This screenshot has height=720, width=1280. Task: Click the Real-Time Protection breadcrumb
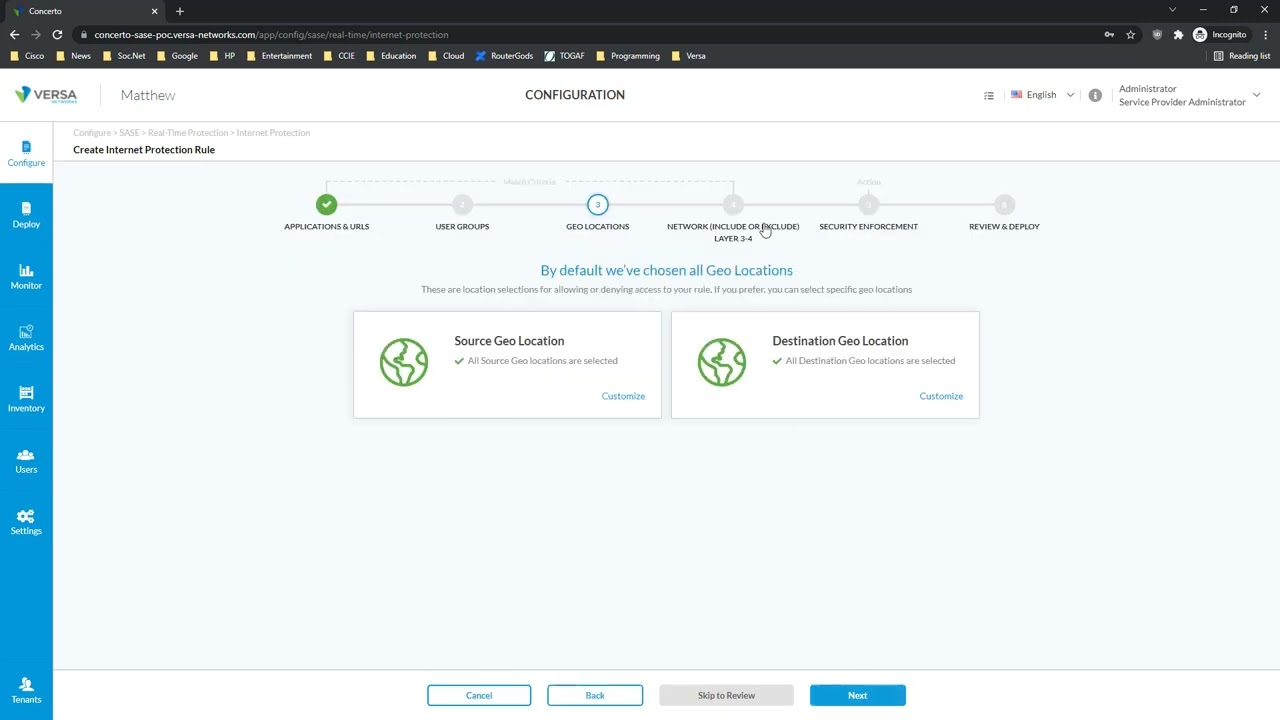point(188,133)
